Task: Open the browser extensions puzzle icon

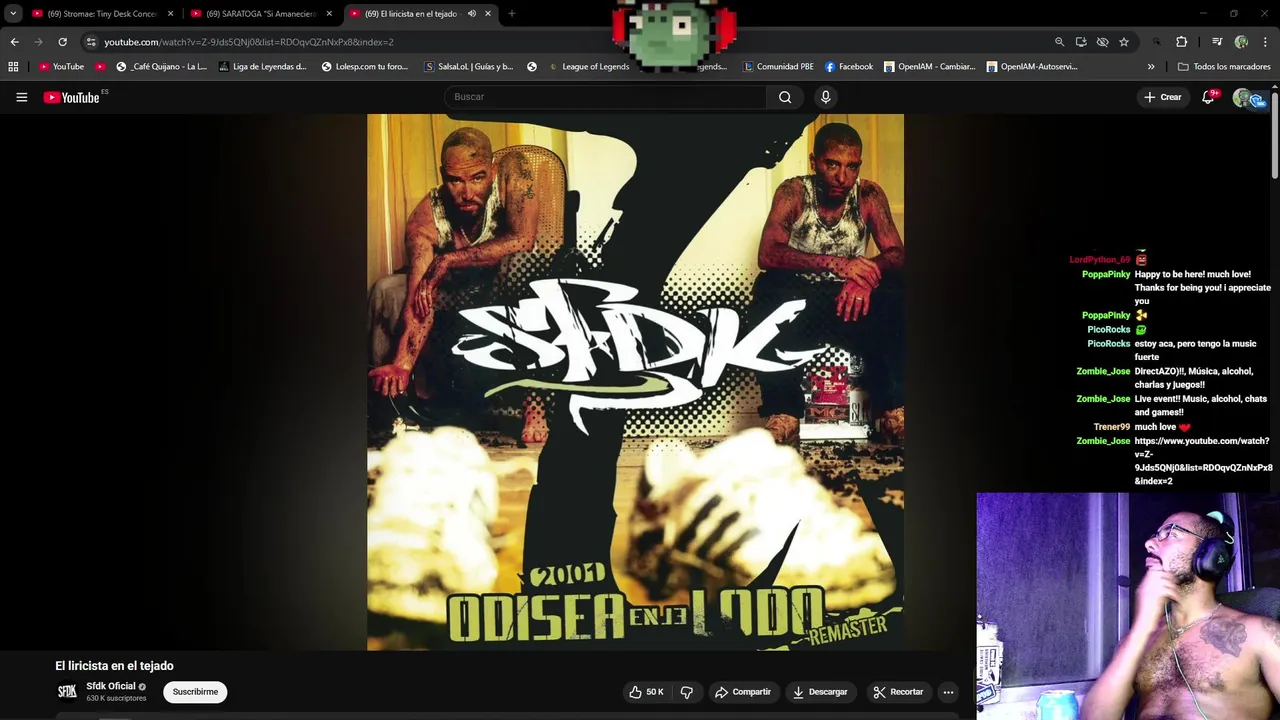Action: point(1181,42)
